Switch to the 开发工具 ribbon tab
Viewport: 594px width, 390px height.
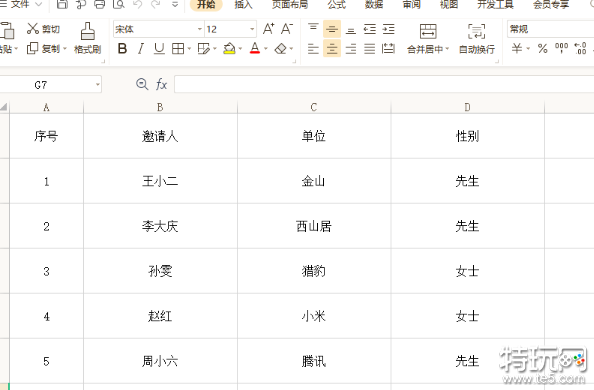[496, 4]
